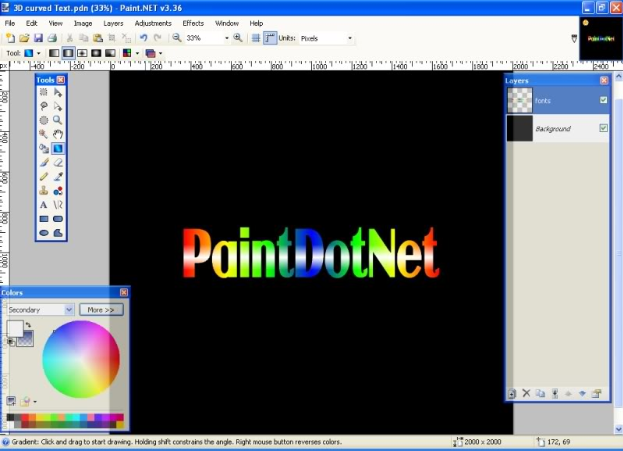Duplicate the layer in Layers panel
This screenshot has height=451, width=623.
(540, 393)
